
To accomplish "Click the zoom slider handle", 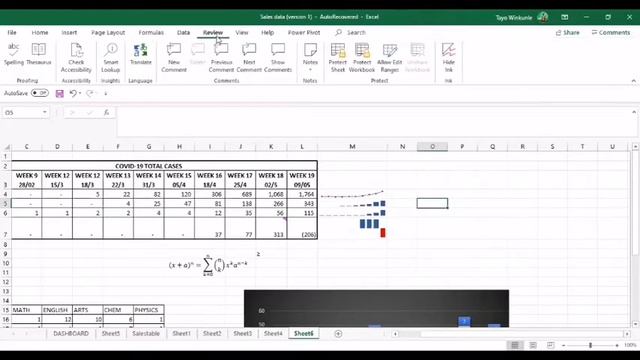I will tap(590, 345).
